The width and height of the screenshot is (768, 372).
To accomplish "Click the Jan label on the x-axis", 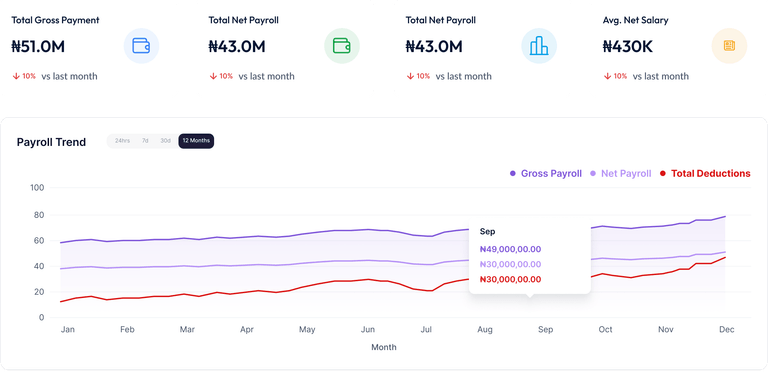I will tap(68, 329).
